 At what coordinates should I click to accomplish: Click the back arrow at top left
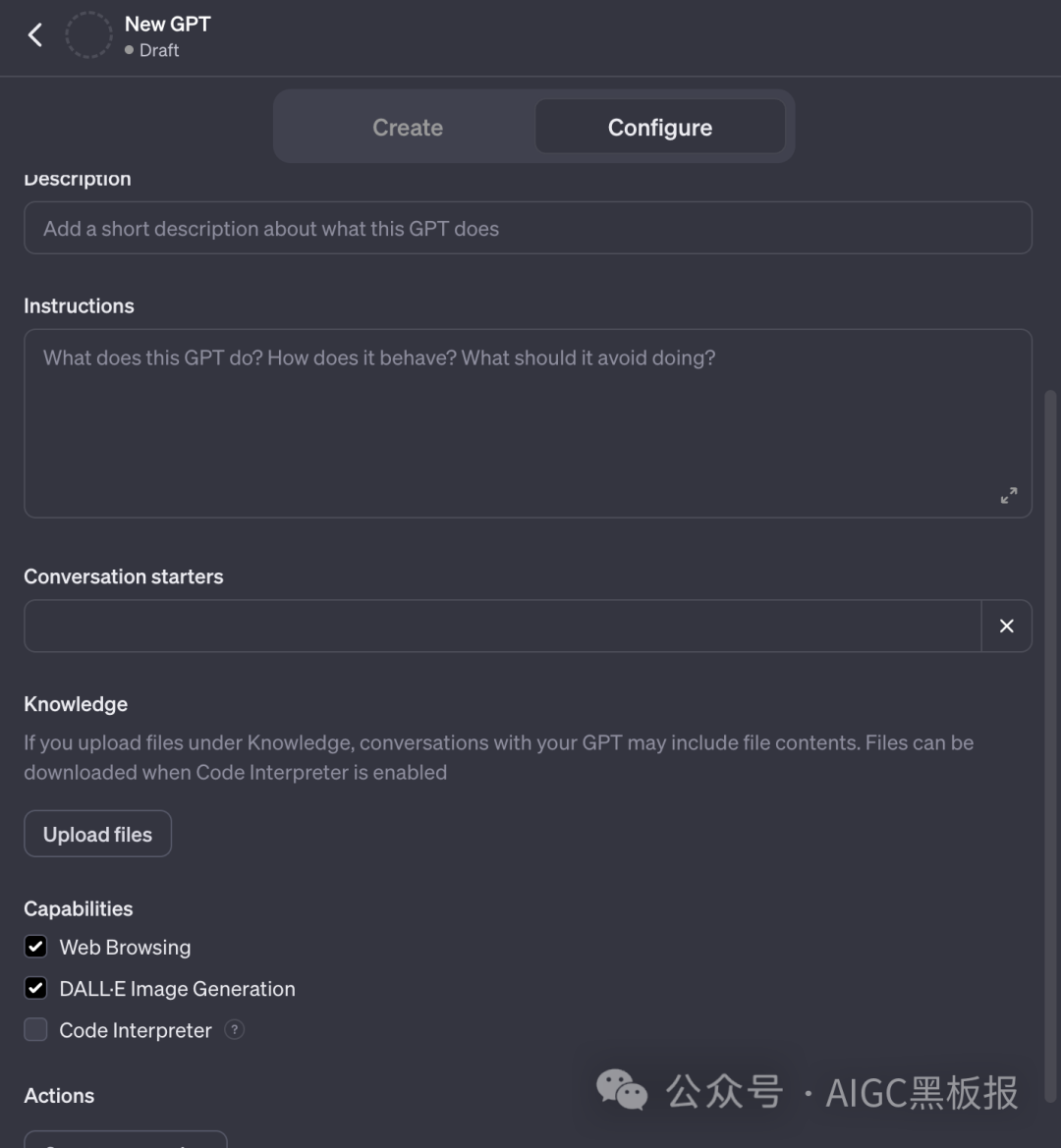35,33
